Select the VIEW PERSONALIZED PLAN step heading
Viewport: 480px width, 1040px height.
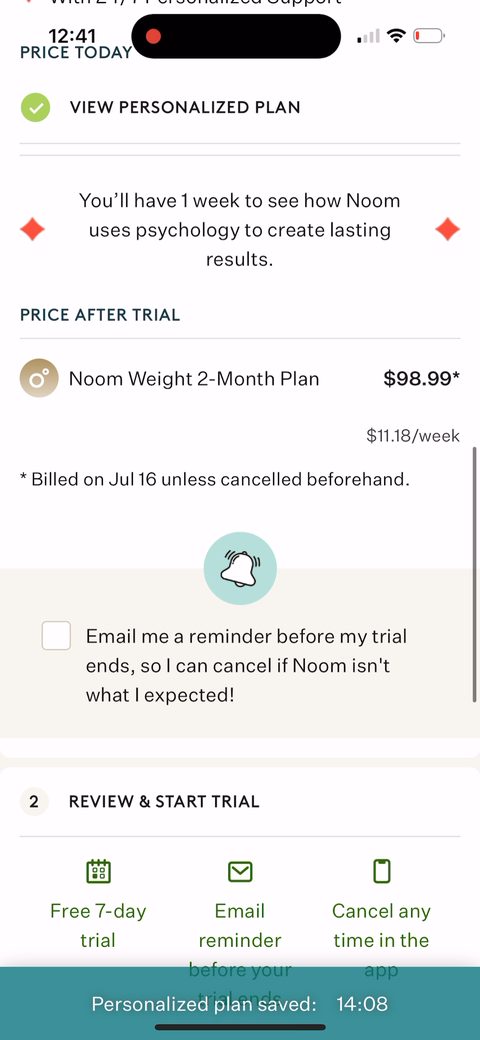185,107
